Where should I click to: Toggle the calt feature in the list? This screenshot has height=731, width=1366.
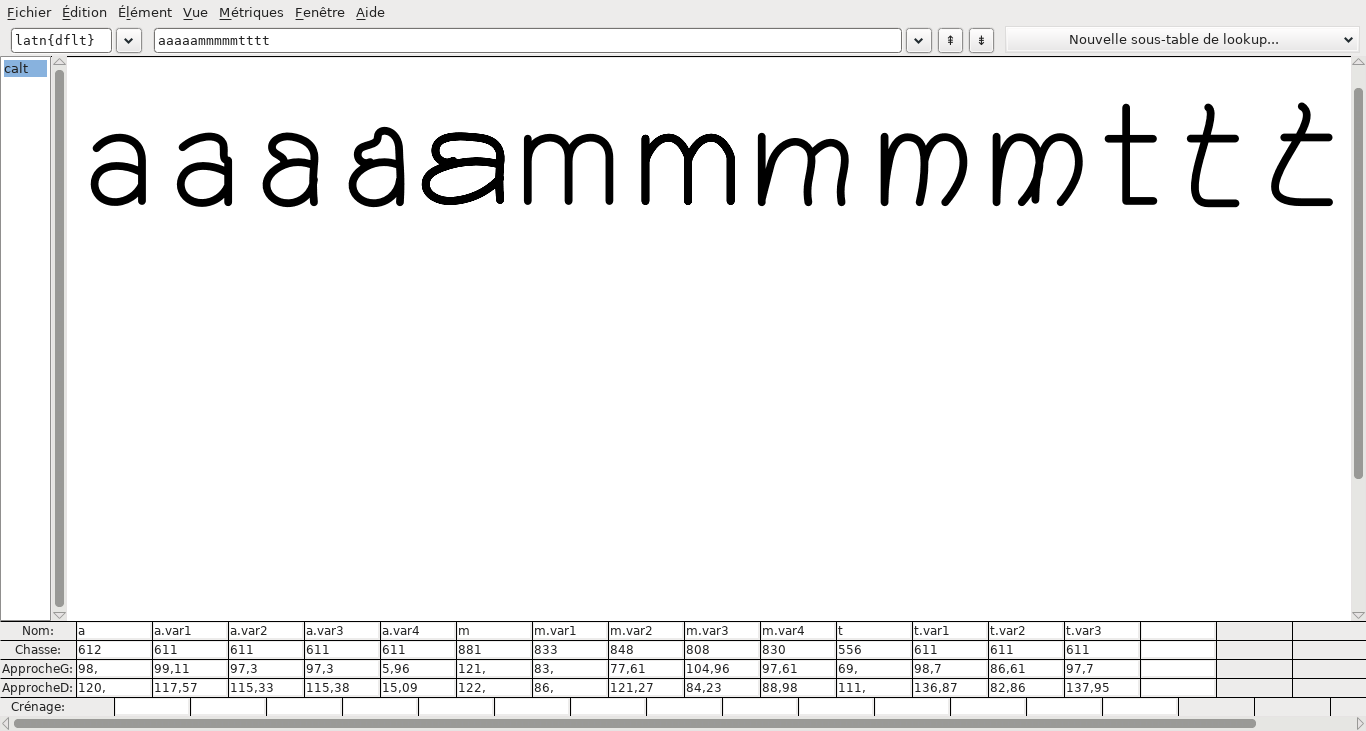coord(25,69)
